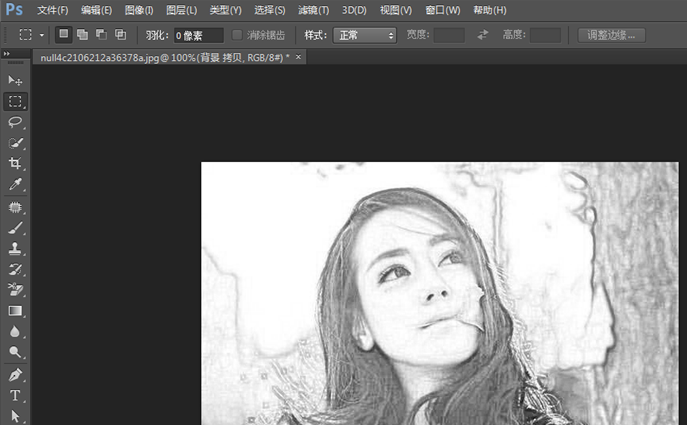Image resolution: width=687 pixels, height=425 pixels.
Task: Open the 样式 style dropdown
Action: pyautogui.click(x=364, y=35)
